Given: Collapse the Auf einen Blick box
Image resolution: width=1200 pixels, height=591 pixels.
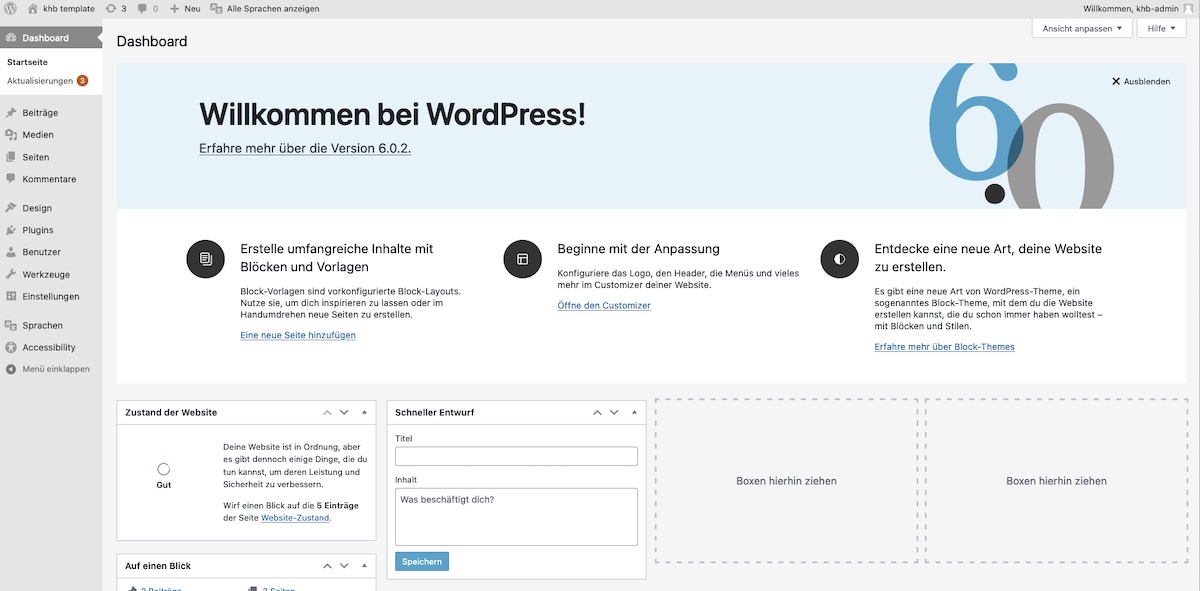Looking at the screenshot, I should [x=362, y=566].
